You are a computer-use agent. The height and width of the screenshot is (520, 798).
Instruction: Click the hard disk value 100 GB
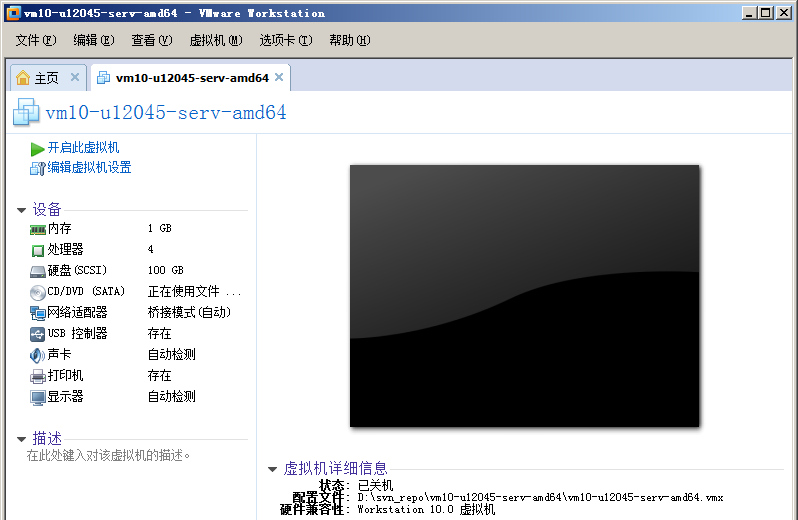click(x=165, y=270)
